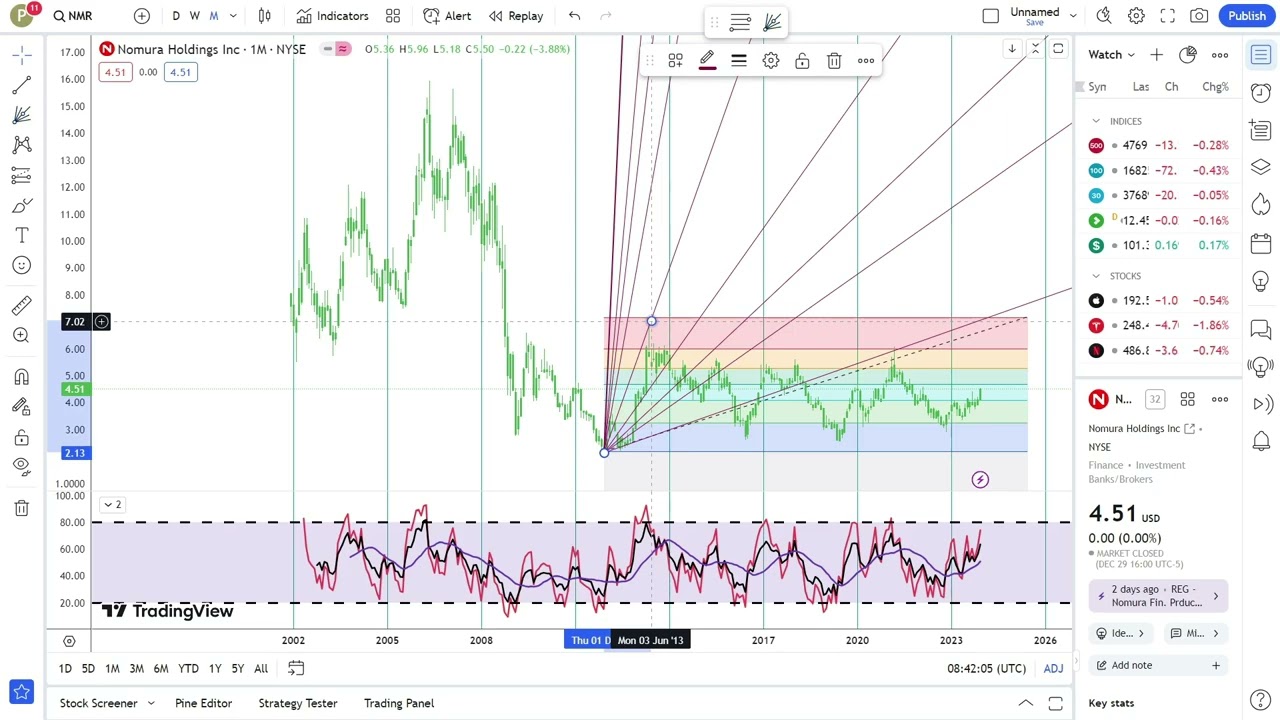
Task: Select the brush drawing tool
Action: [x=22, y=206]
